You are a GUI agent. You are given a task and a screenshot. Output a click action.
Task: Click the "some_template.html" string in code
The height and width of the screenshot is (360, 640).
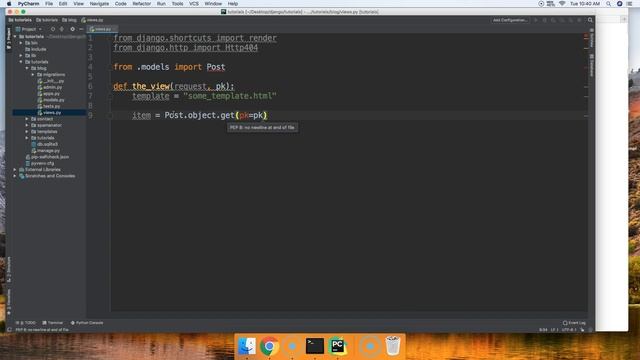coord(230,96)
